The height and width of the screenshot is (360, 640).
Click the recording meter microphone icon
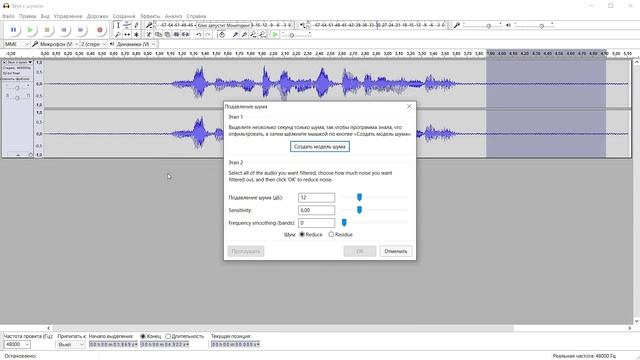point(149,25)
